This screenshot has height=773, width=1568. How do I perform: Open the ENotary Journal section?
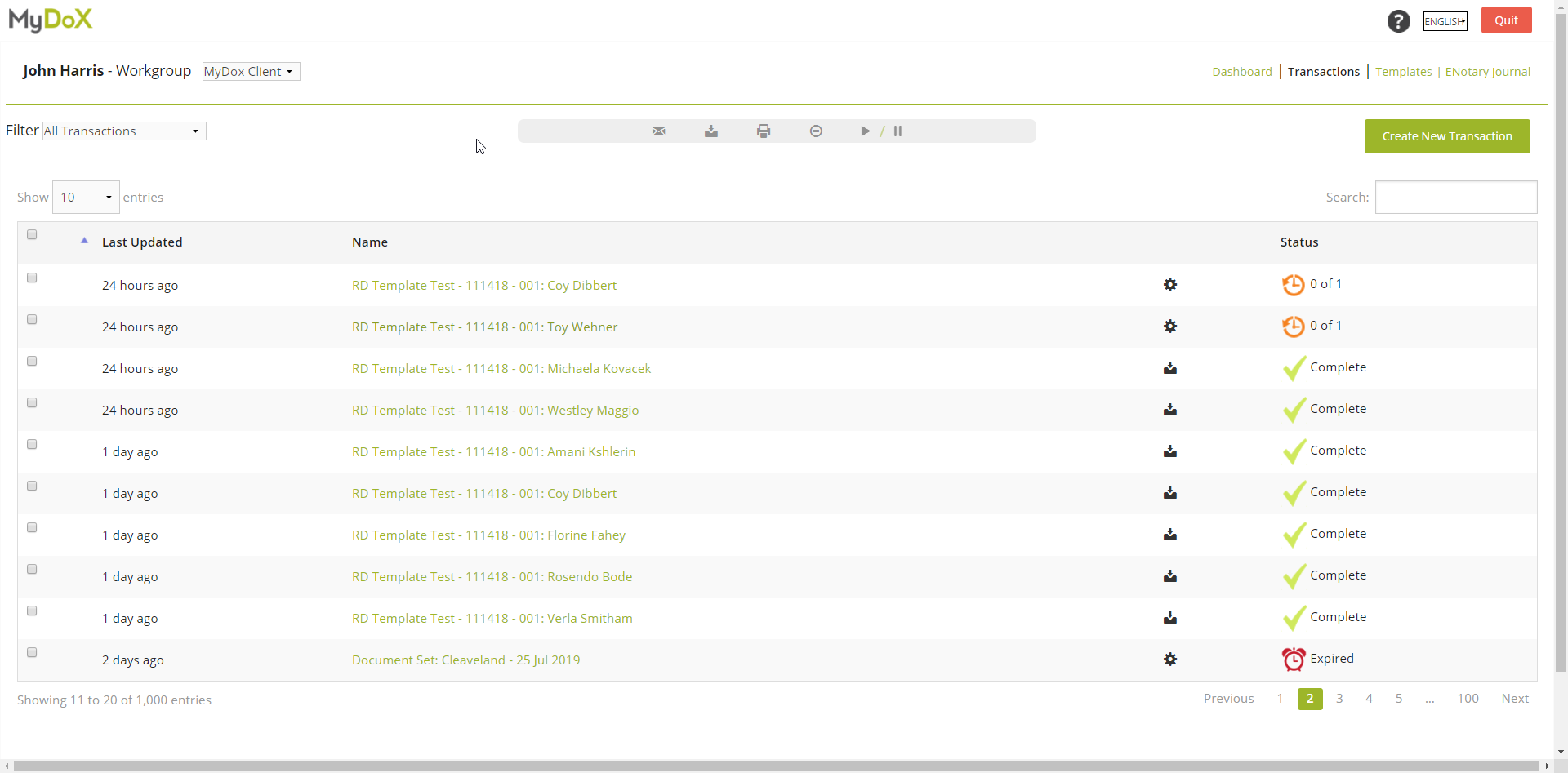1488,71
